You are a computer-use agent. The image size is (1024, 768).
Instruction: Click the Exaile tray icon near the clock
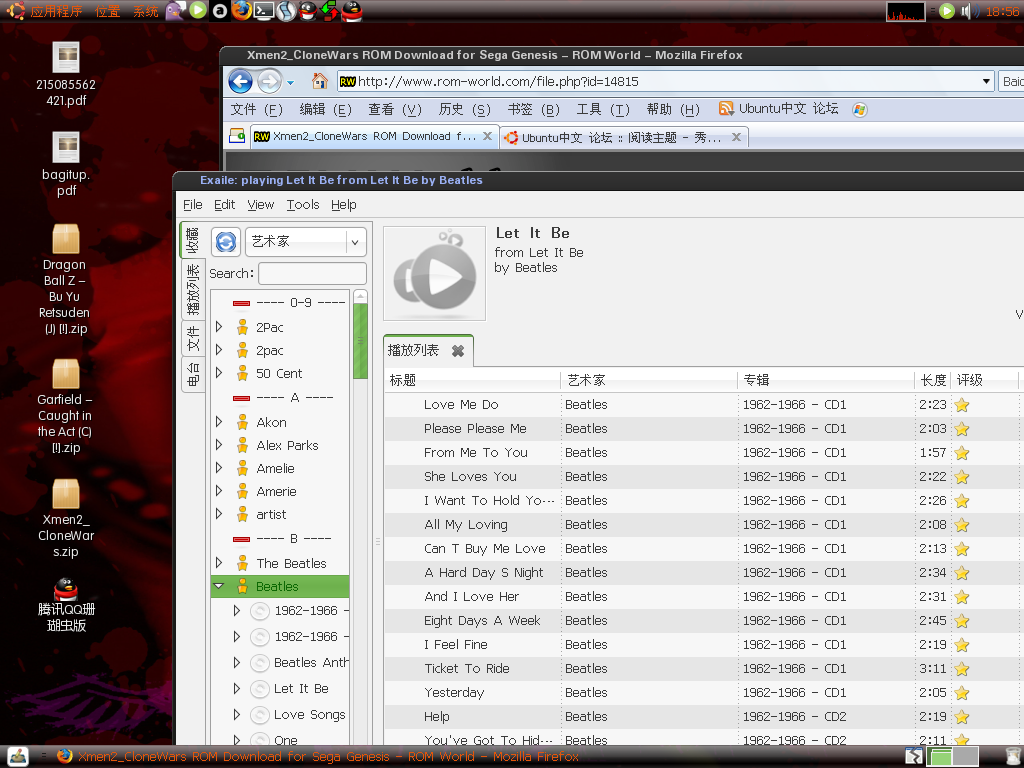946,11
